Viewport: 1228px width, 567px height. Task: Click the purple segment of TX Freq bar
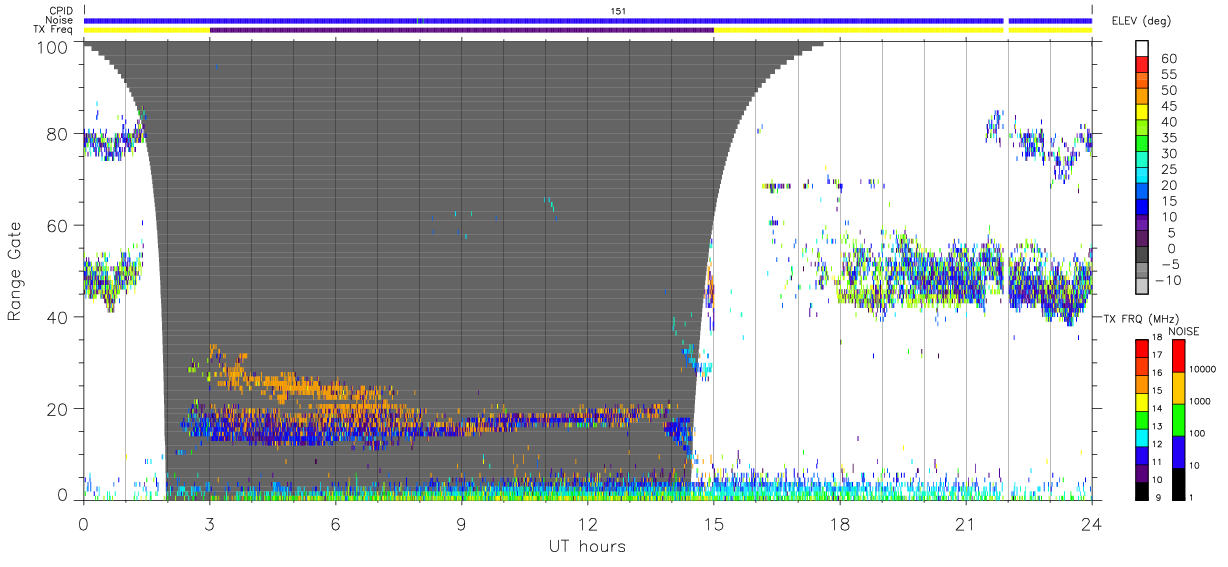pyautogui.click(x=462, y=30)
